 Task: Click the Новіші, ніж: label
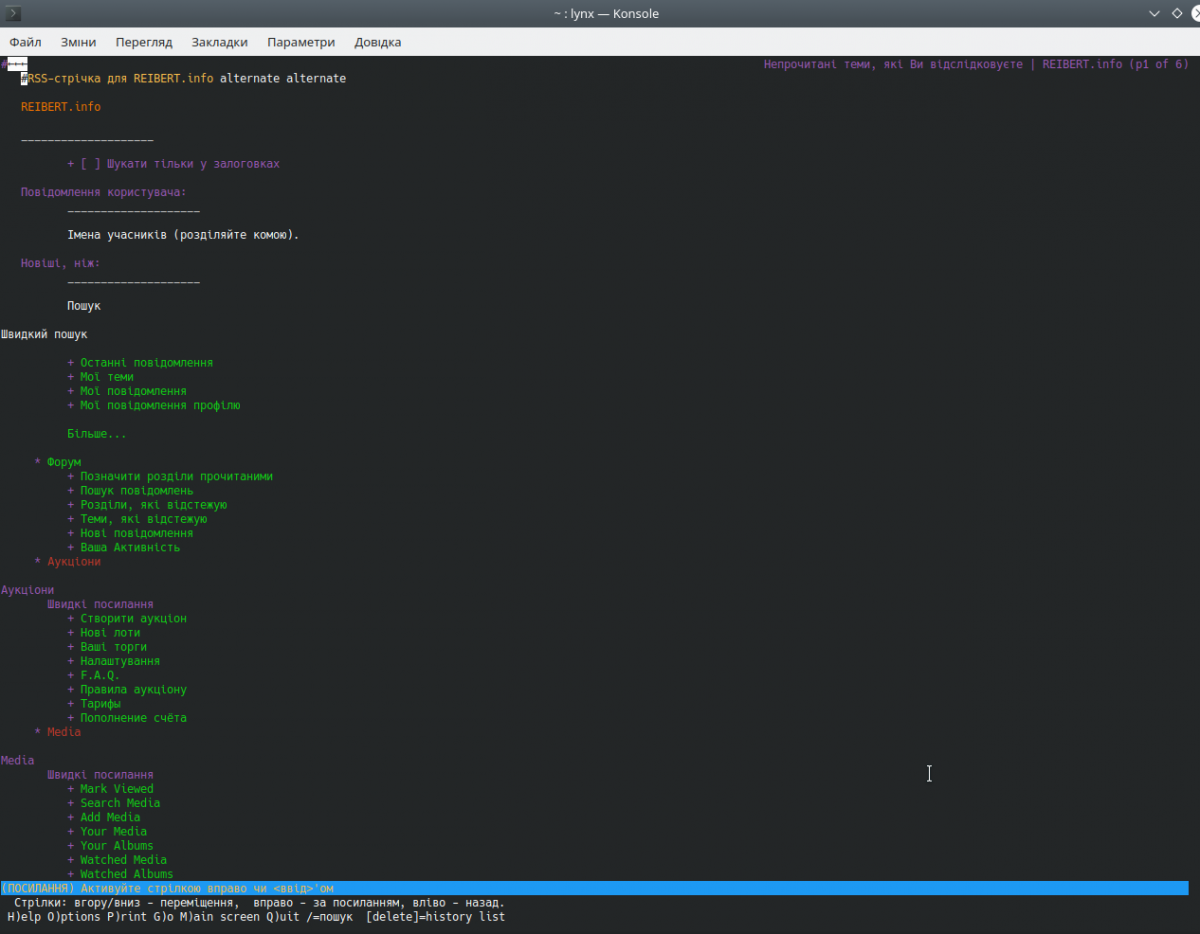pos(61,263)
